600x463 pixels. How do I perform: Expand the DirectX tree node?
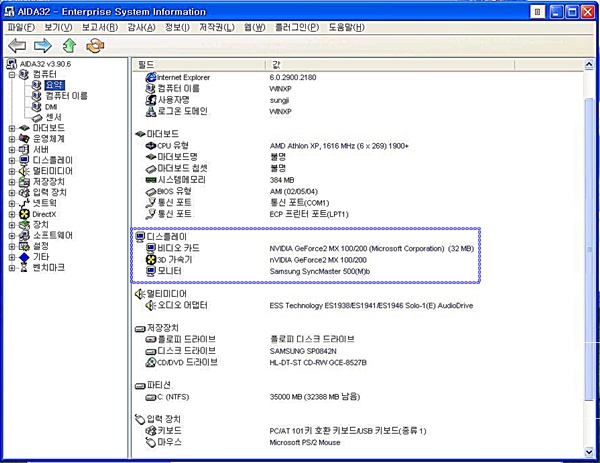click(12, 214)
